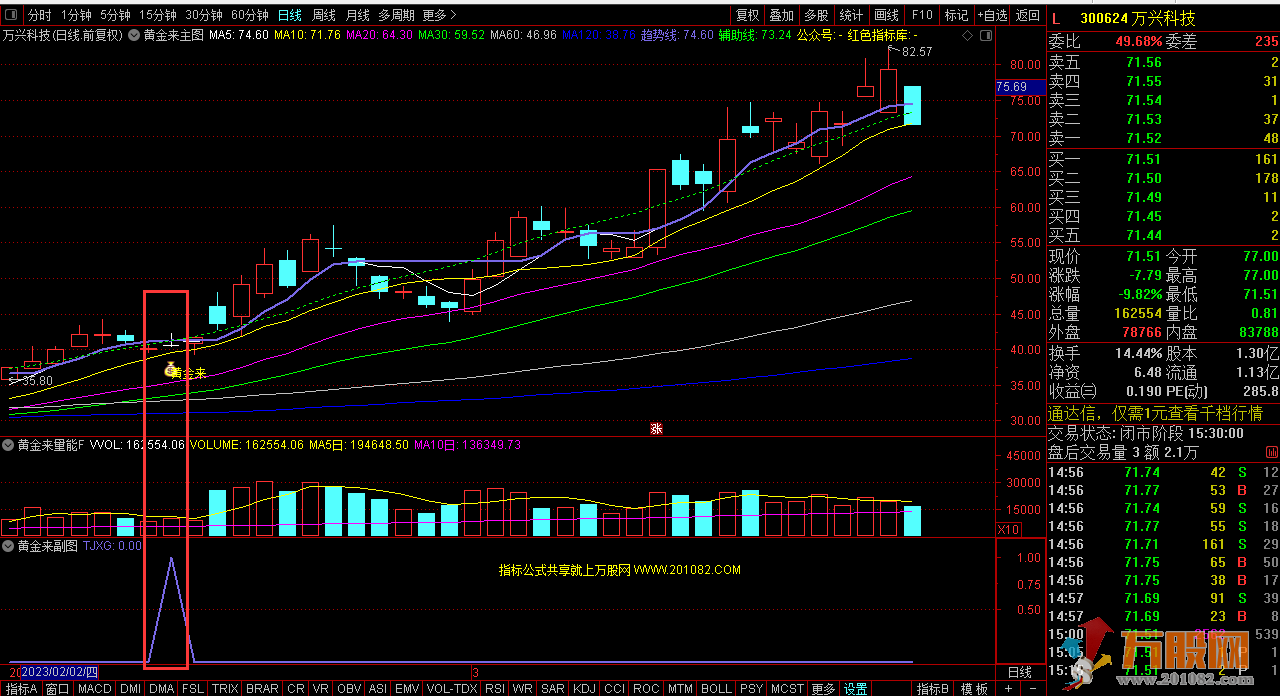This screenshot has width=1280, height=696.
Task: Select the MTM indicator
Action: point(680,689)
